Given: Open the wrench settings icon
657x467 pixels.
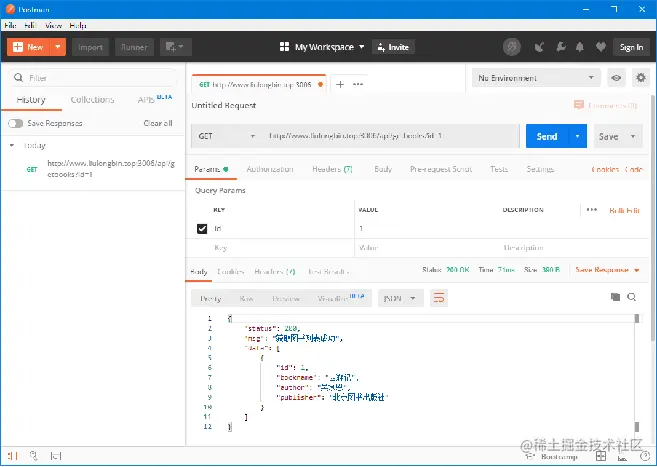Looking at the screenshot, I should 561,47.
